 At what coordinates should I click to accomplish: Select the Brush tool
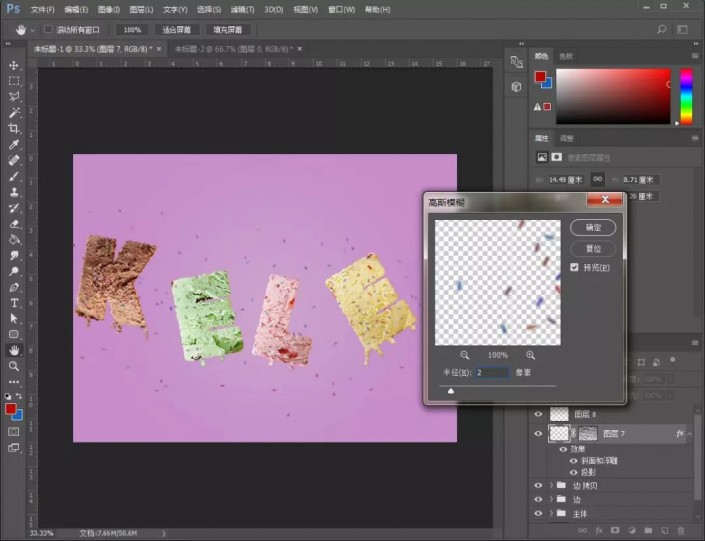pos(14,176)
